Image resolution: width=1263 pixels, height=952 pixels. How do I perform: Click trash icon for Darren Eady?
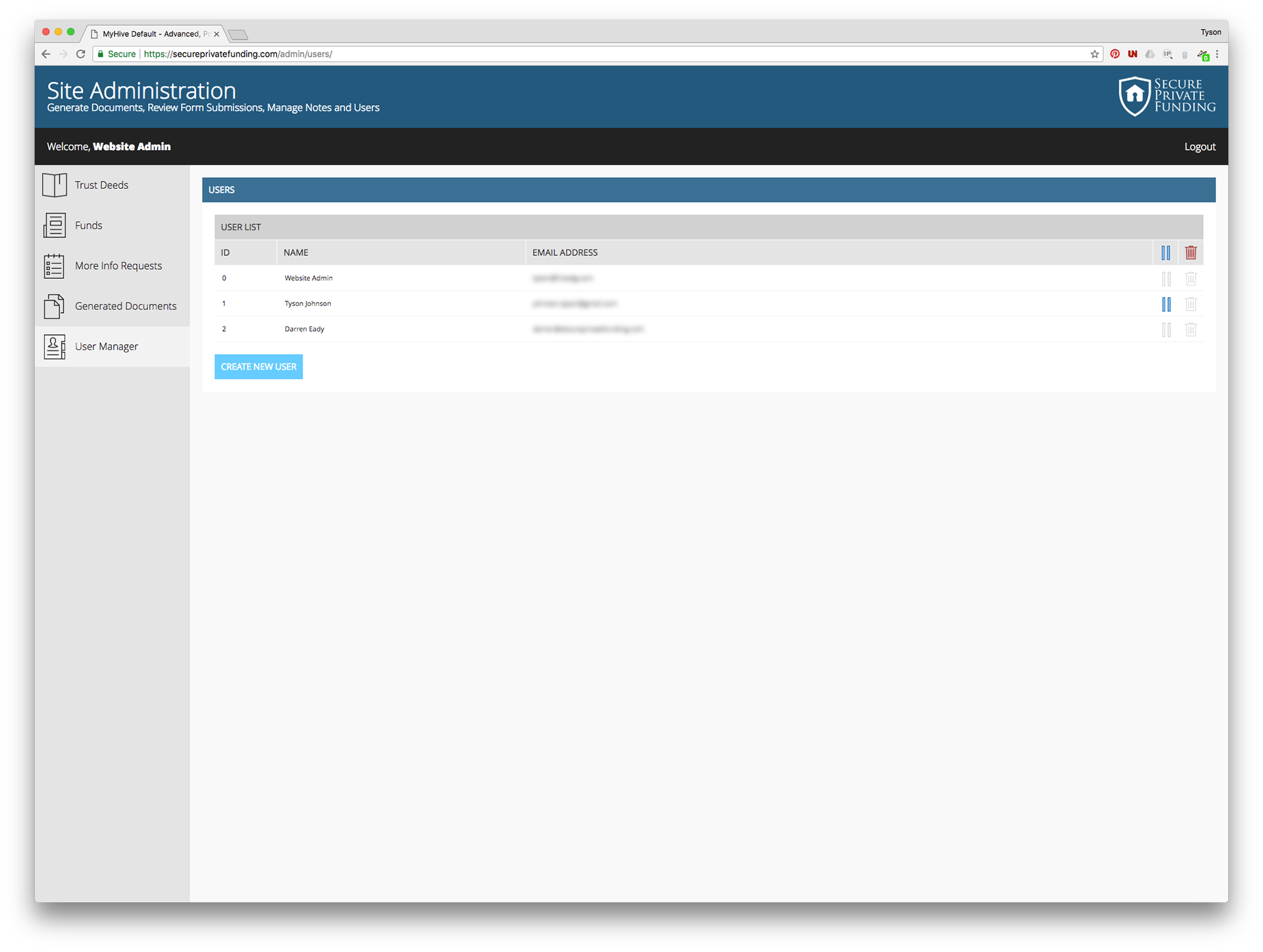[1190, 330]
